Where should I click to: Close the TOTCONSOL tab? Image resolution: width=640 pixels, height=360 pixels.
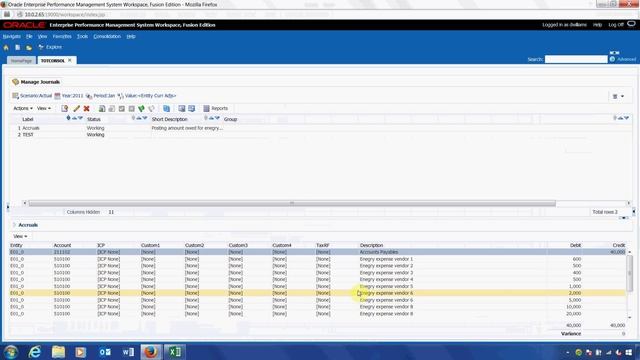(70, 60)
